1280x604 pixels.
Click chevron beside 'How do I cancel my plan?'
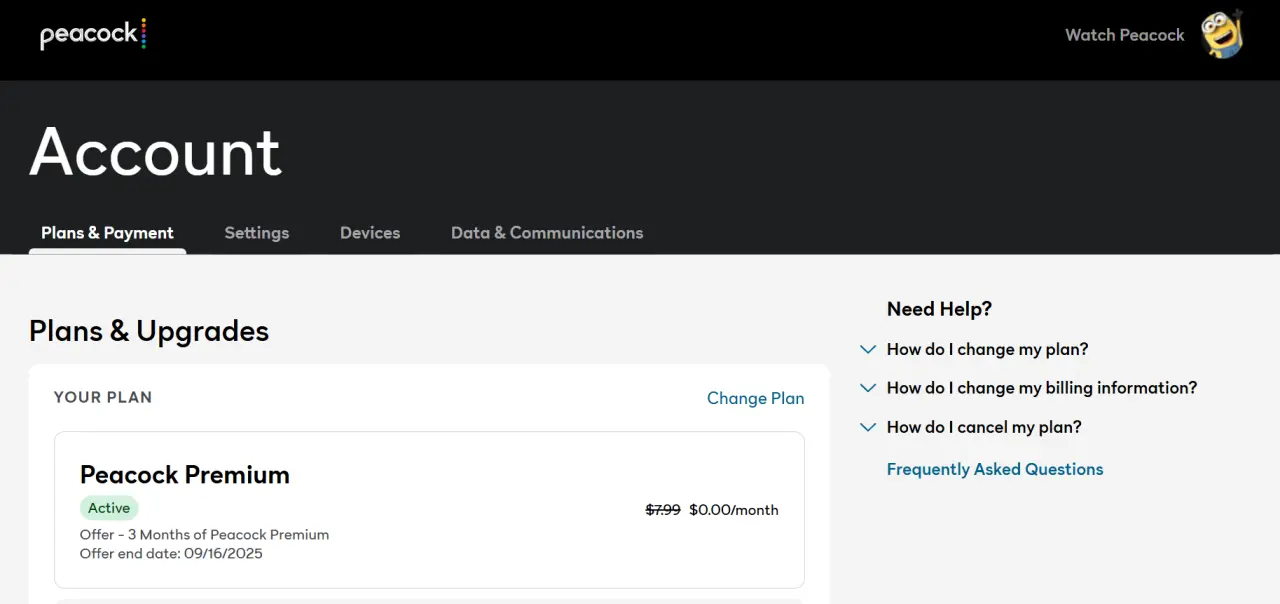(x=868, y=427)
